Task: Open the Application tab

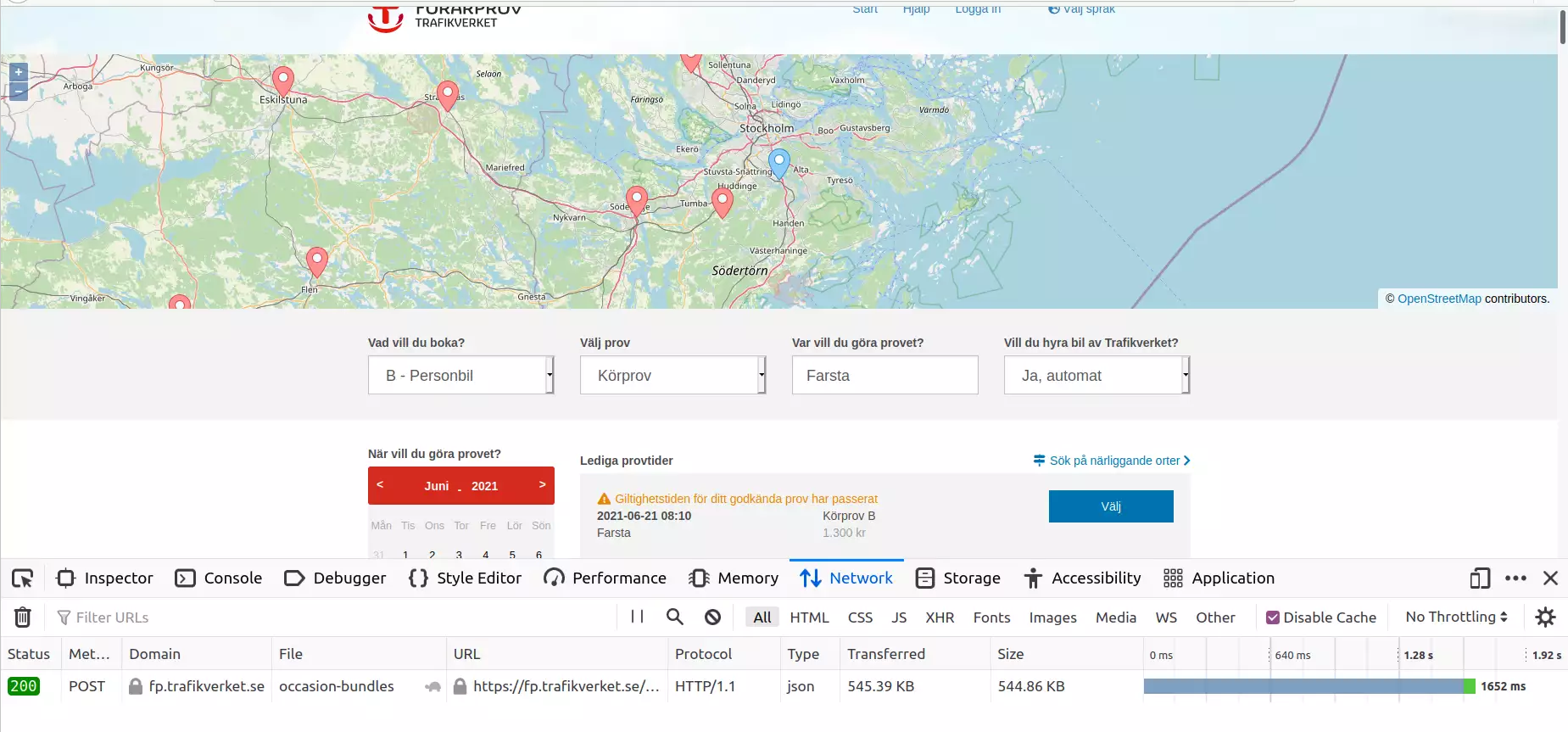Action: pos(1219,578)
